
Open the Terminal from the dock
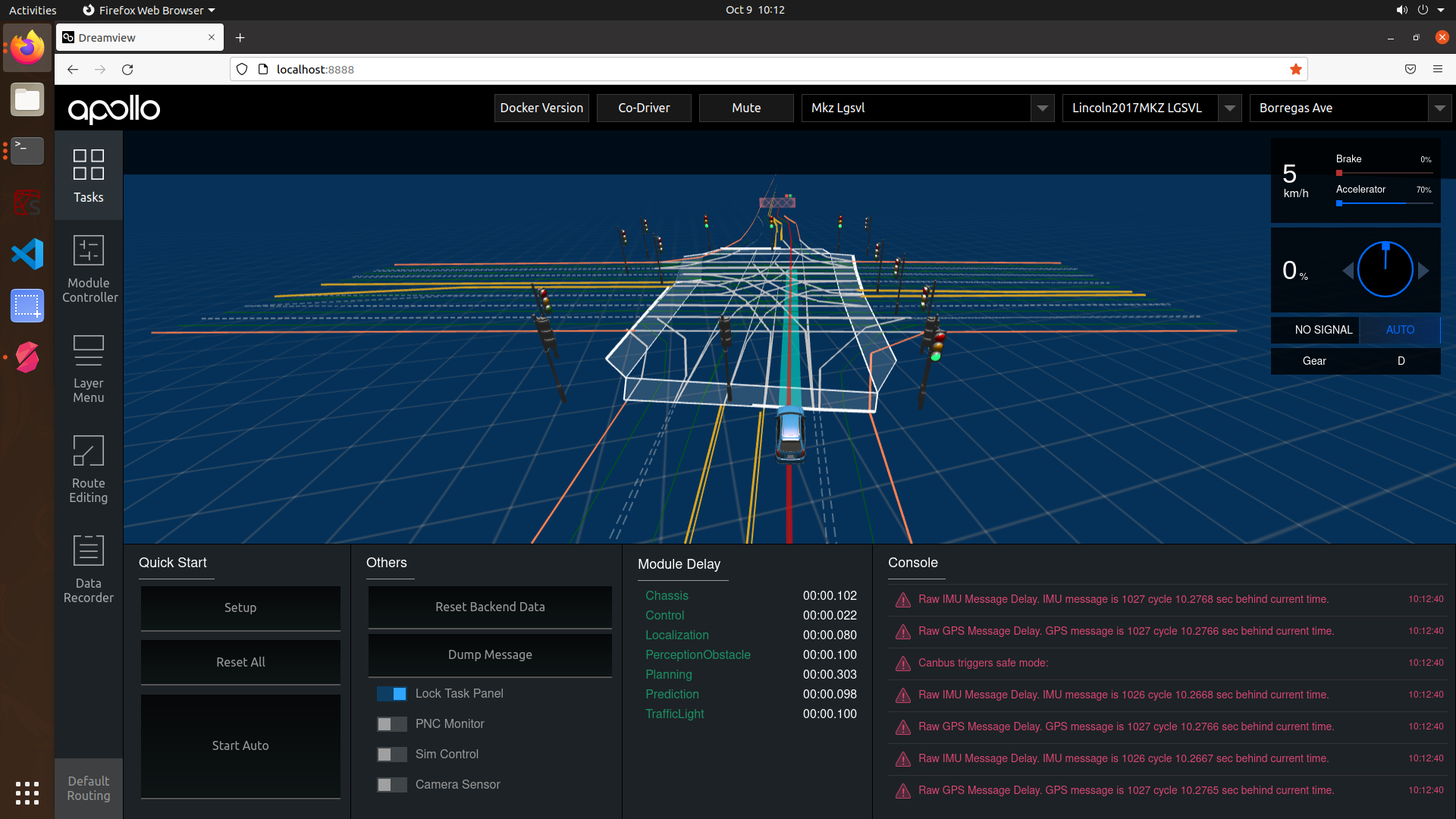27,151
